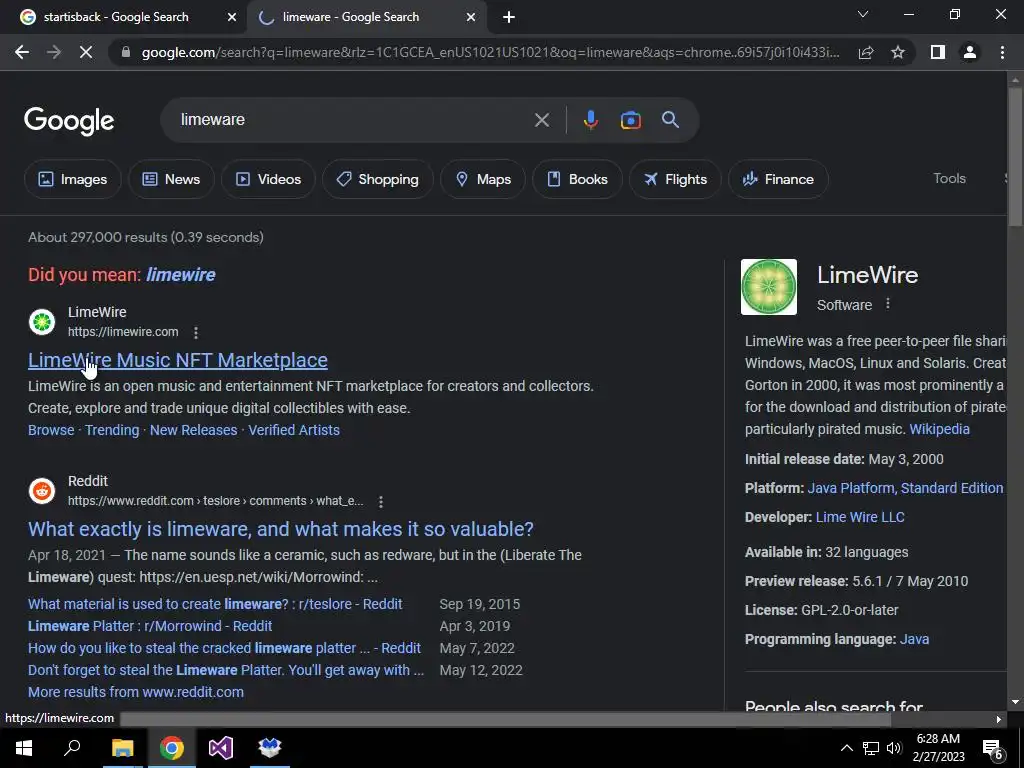
Task: Open More results from www.reddit.com
Action: click(x=136, y=692)
